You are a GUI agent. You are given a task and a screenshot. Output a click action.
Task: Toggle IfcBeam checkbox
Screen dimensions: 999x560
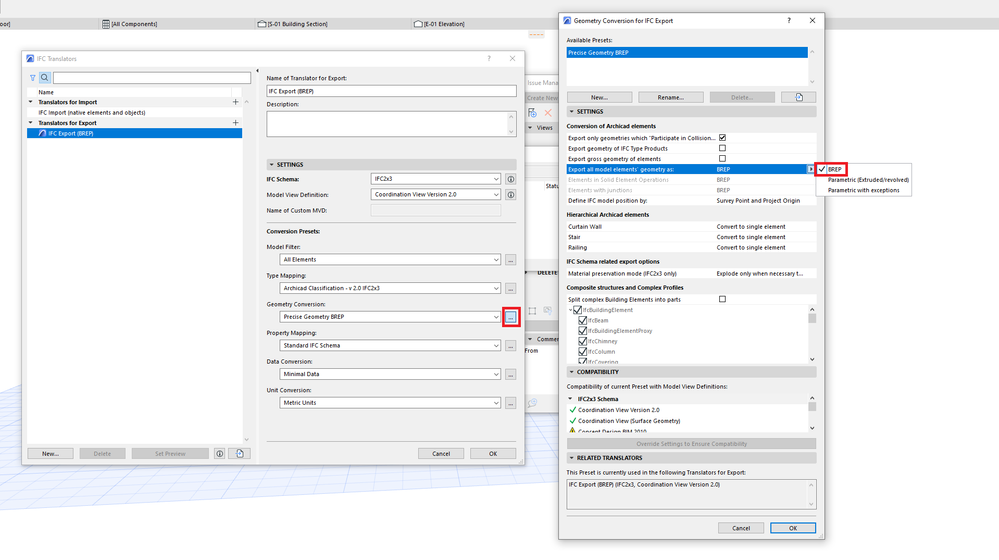(582, 320)
